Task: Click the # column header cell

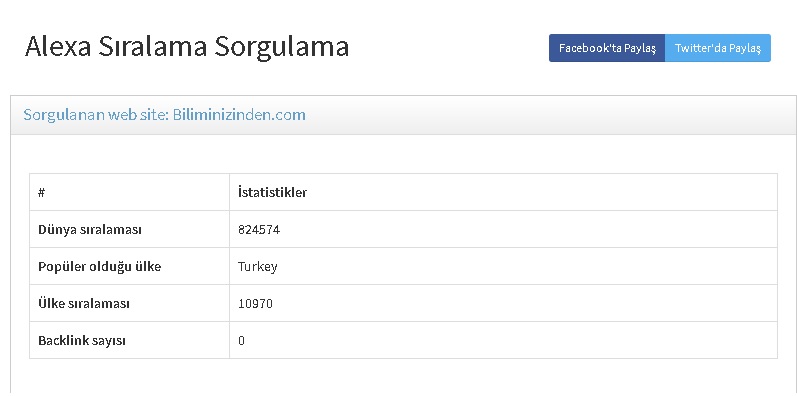Action: pos(129,192)
